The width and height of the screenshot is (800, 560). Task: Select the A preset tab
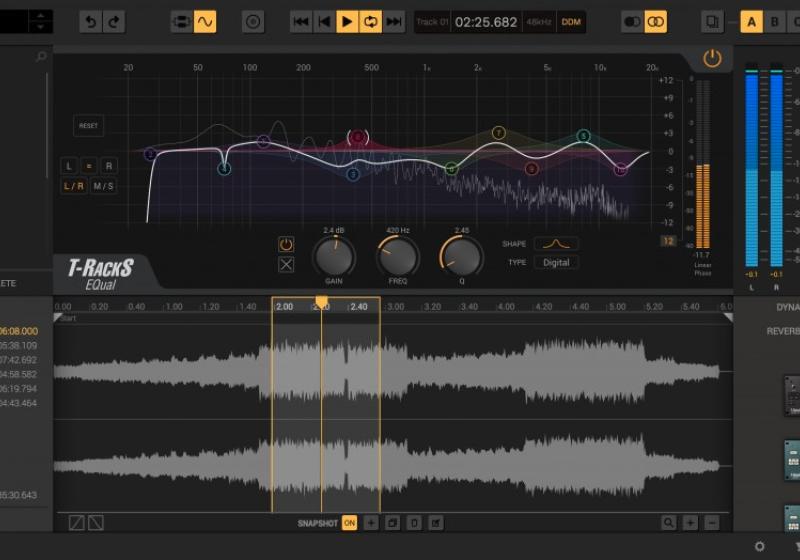click(x=751, y=21)
